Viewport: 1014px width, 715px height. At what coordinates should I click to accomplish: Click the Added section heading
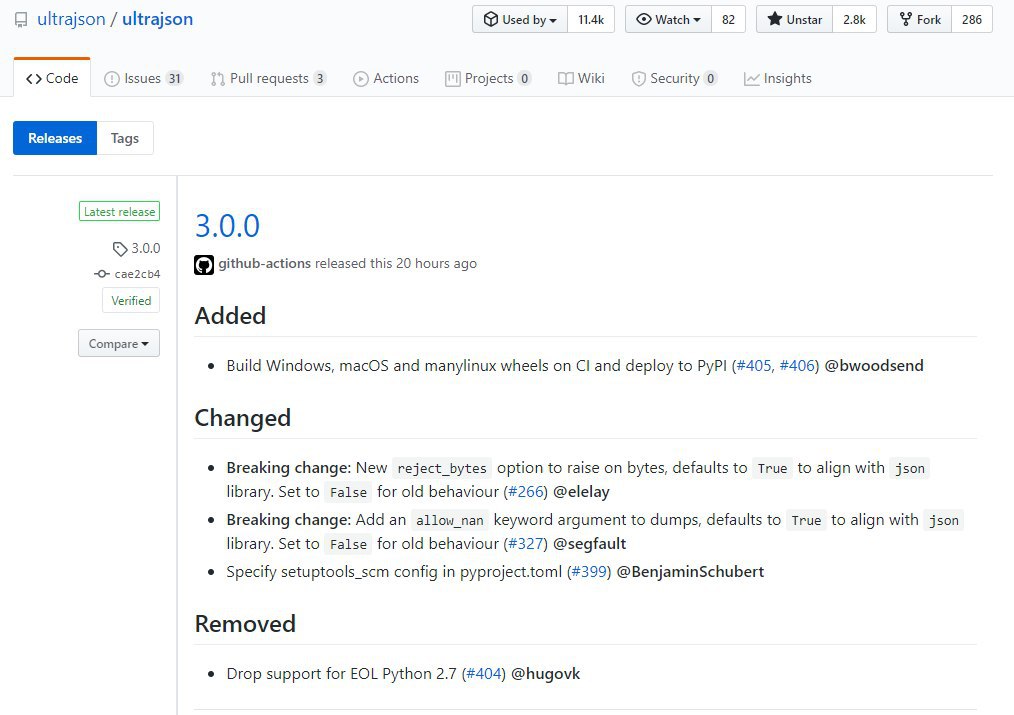tap(230, 315)
